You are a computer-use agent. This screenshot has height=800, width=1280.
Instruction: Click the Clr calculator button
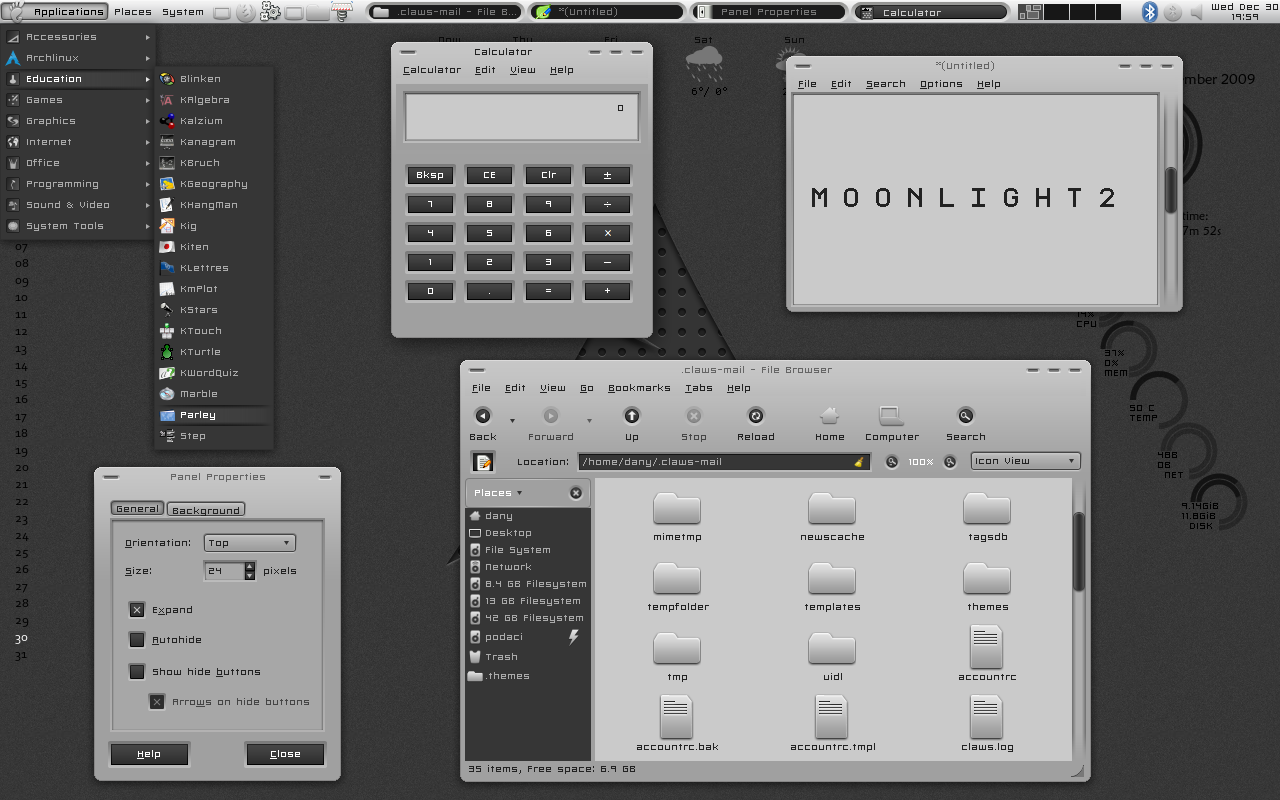pyautogui.click(x=549, y=175)
